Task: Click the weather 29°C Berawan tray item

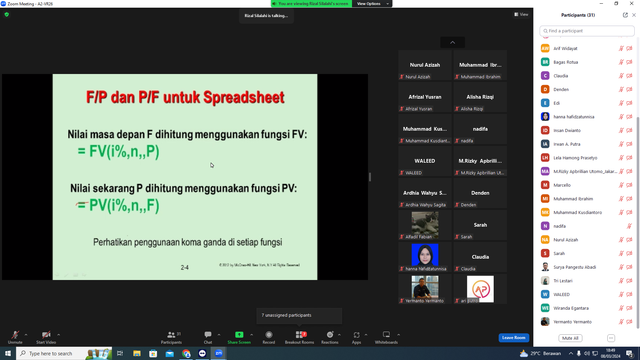Action: point(540,353)
